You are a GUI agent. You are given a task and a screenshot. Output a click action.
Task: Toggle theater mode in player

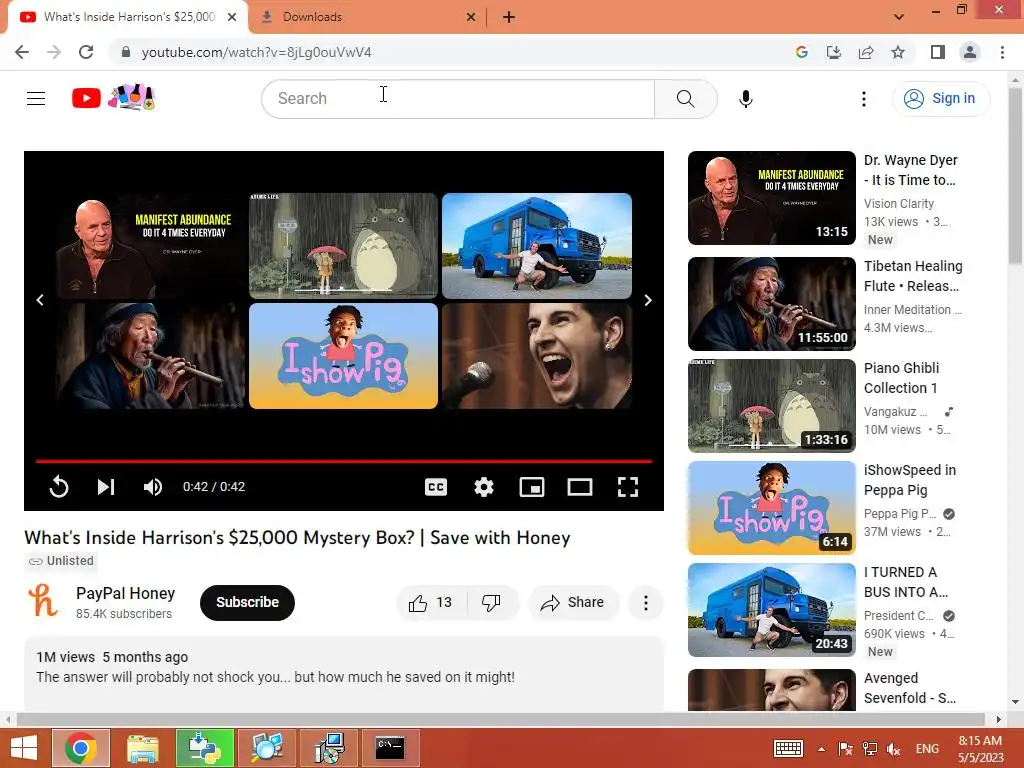coord(580,487)
